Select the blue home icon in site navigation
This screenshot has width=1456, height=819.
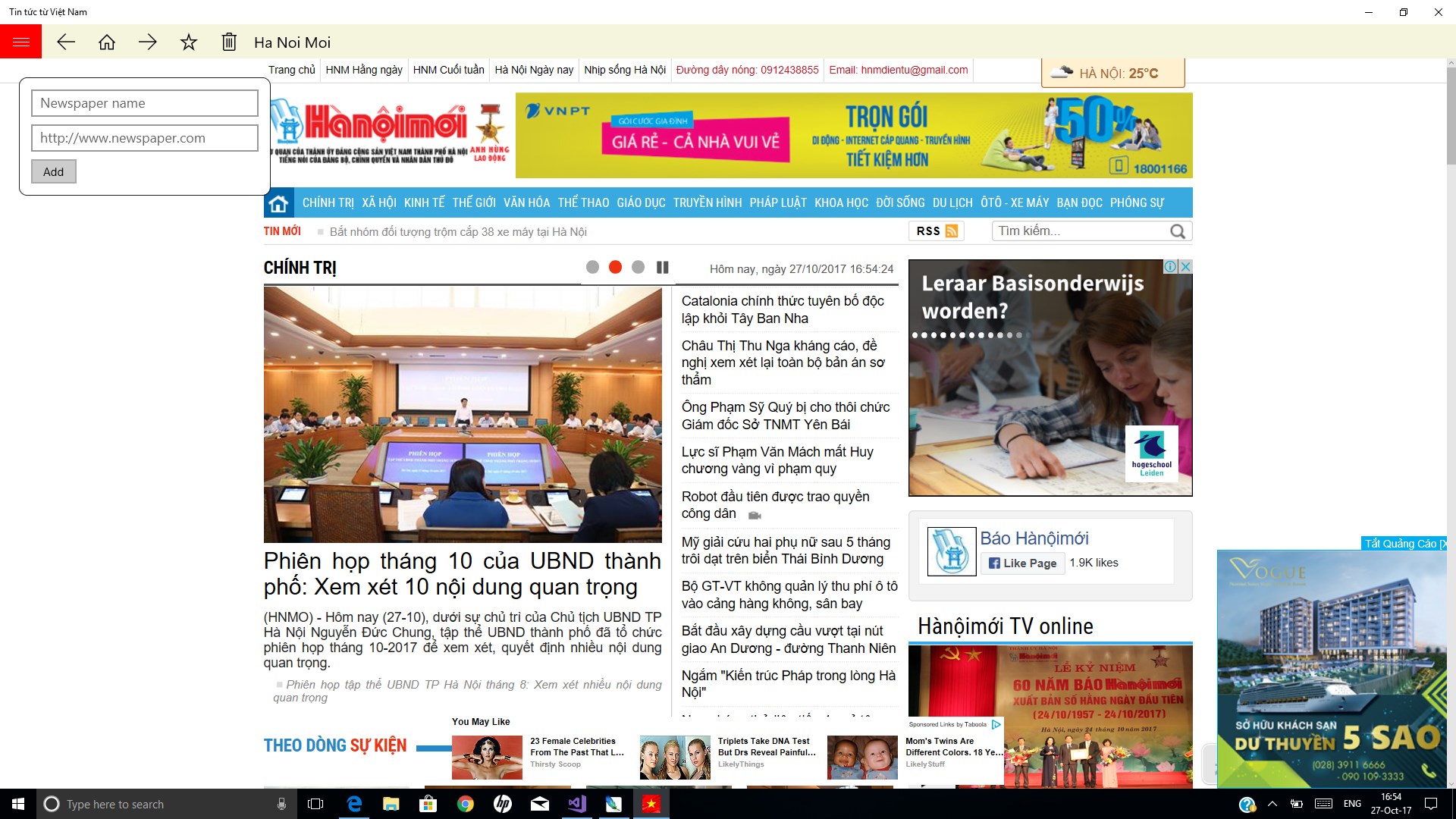(x=278, y=202)
